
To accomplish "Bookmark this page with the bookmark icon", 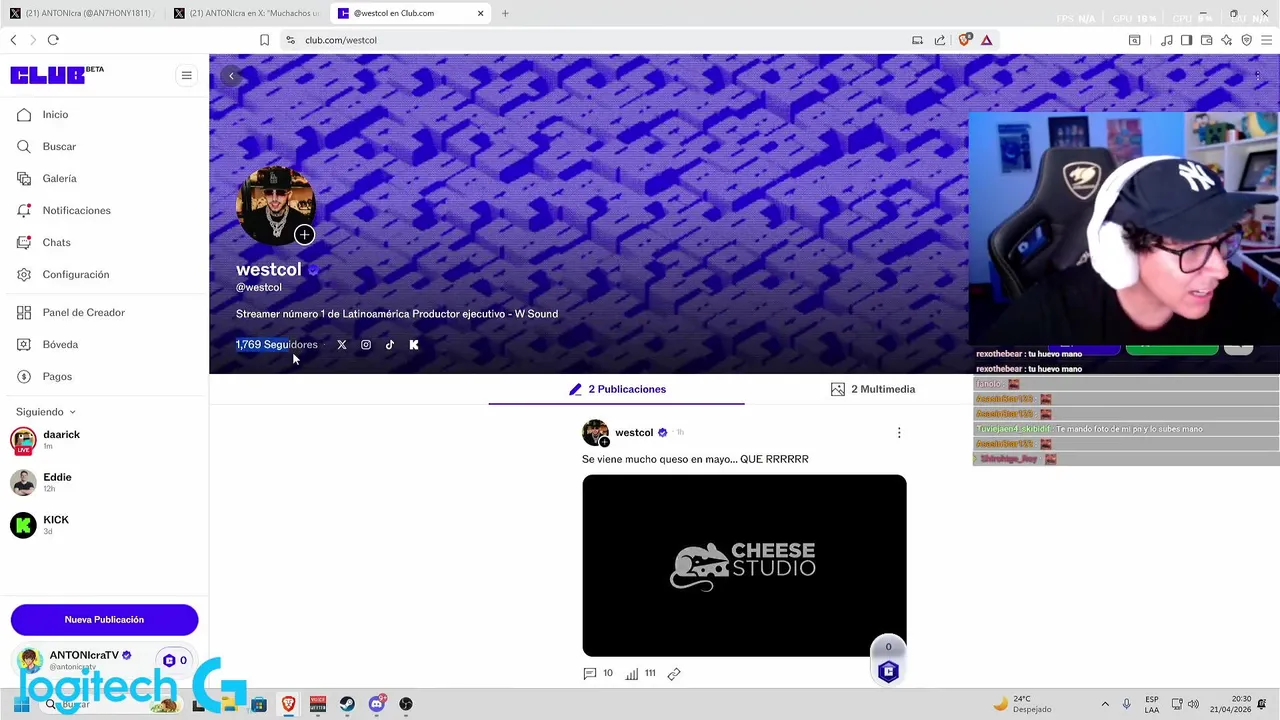I will [x=264, y=40].
